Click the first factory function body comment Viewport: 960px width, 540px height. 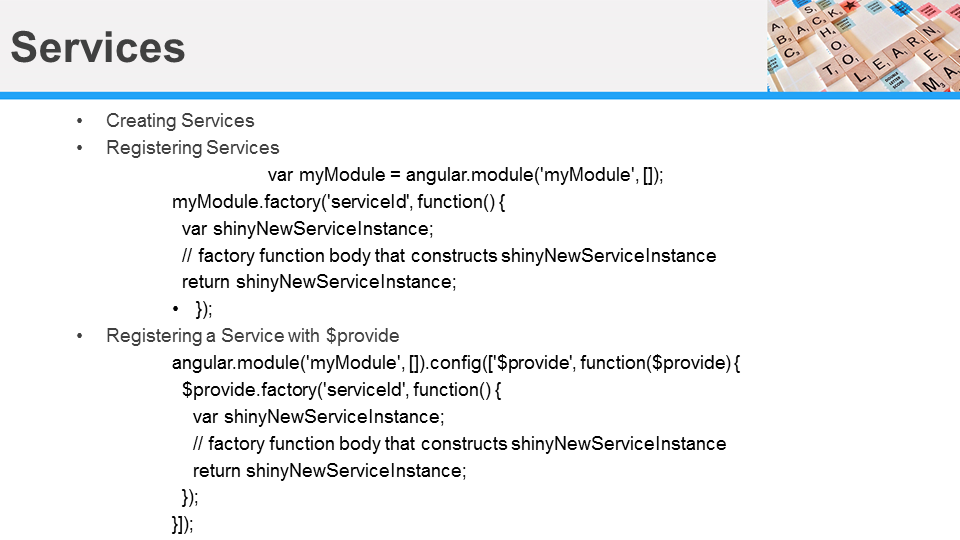pyautogui.click(x=449, y=256)
